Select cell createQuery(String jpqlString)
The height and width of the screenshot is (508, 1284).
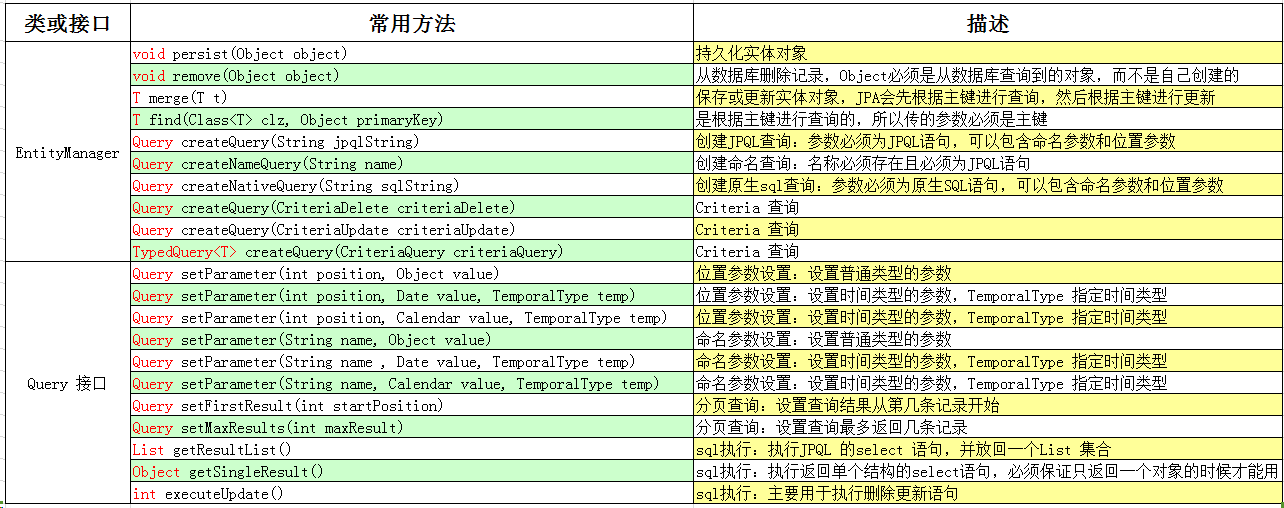412,141
